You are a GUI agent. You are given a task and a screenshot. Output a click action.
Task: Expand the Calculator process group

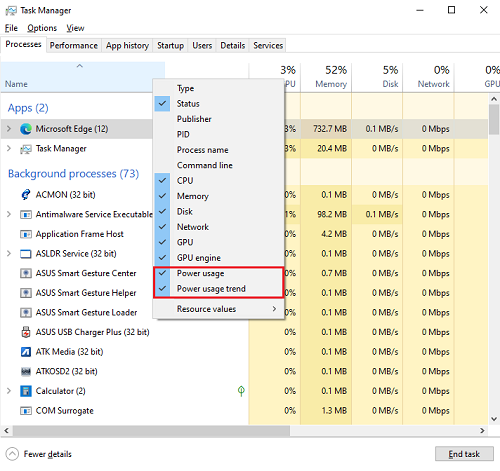coord(9,391)
